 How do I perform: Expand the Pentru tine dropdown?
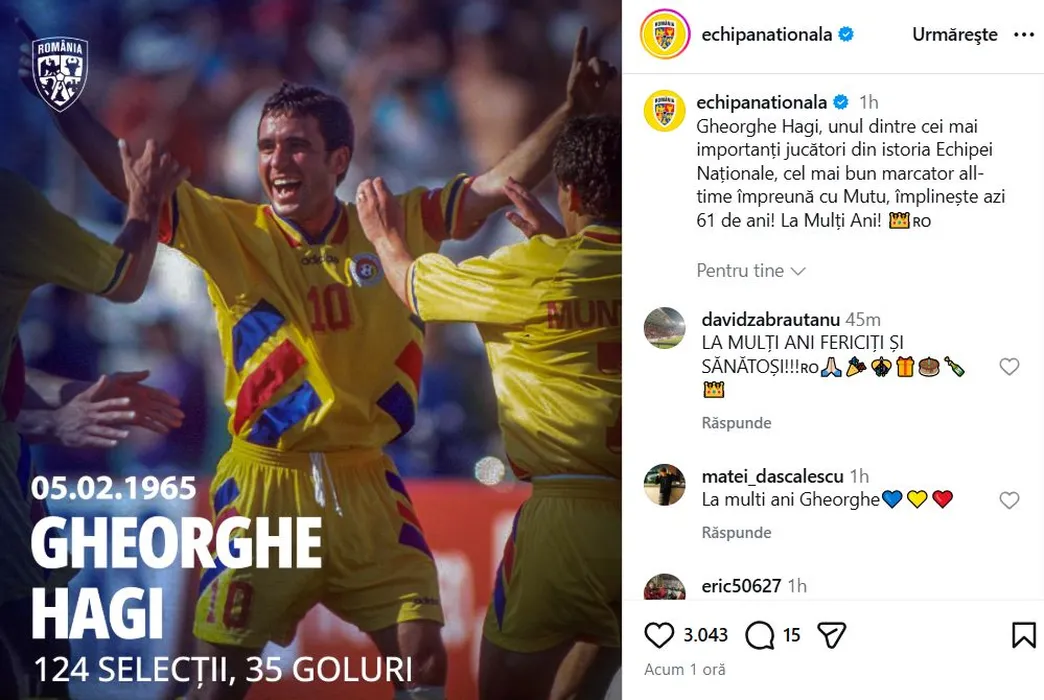point(751,270)
